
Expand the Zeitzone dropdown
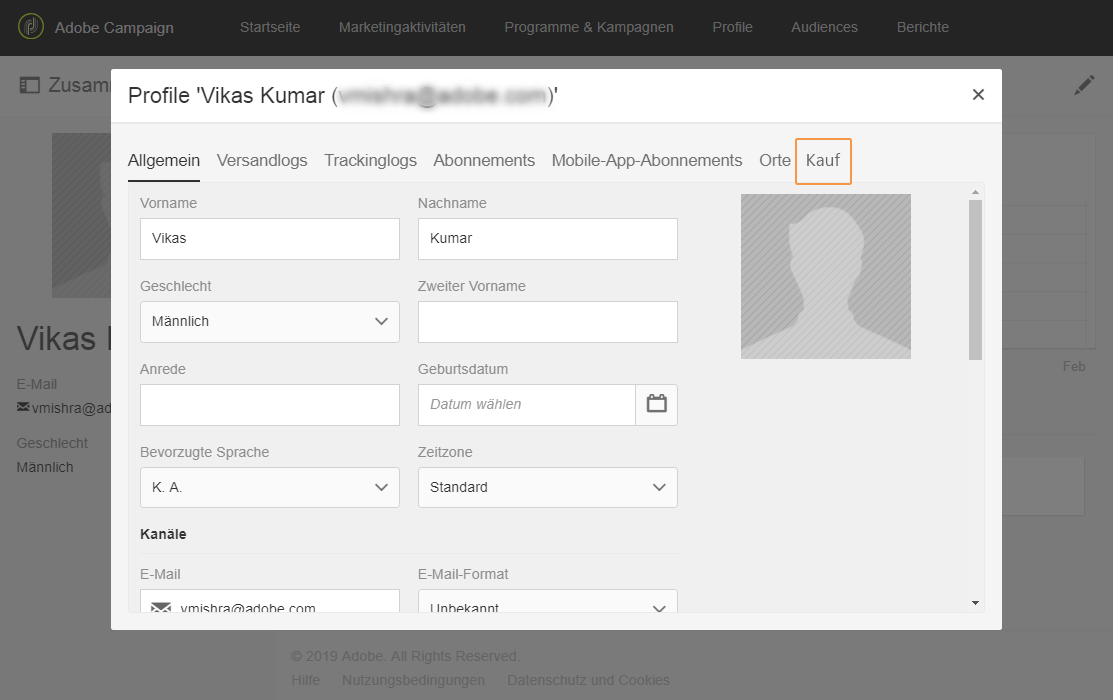658,487
